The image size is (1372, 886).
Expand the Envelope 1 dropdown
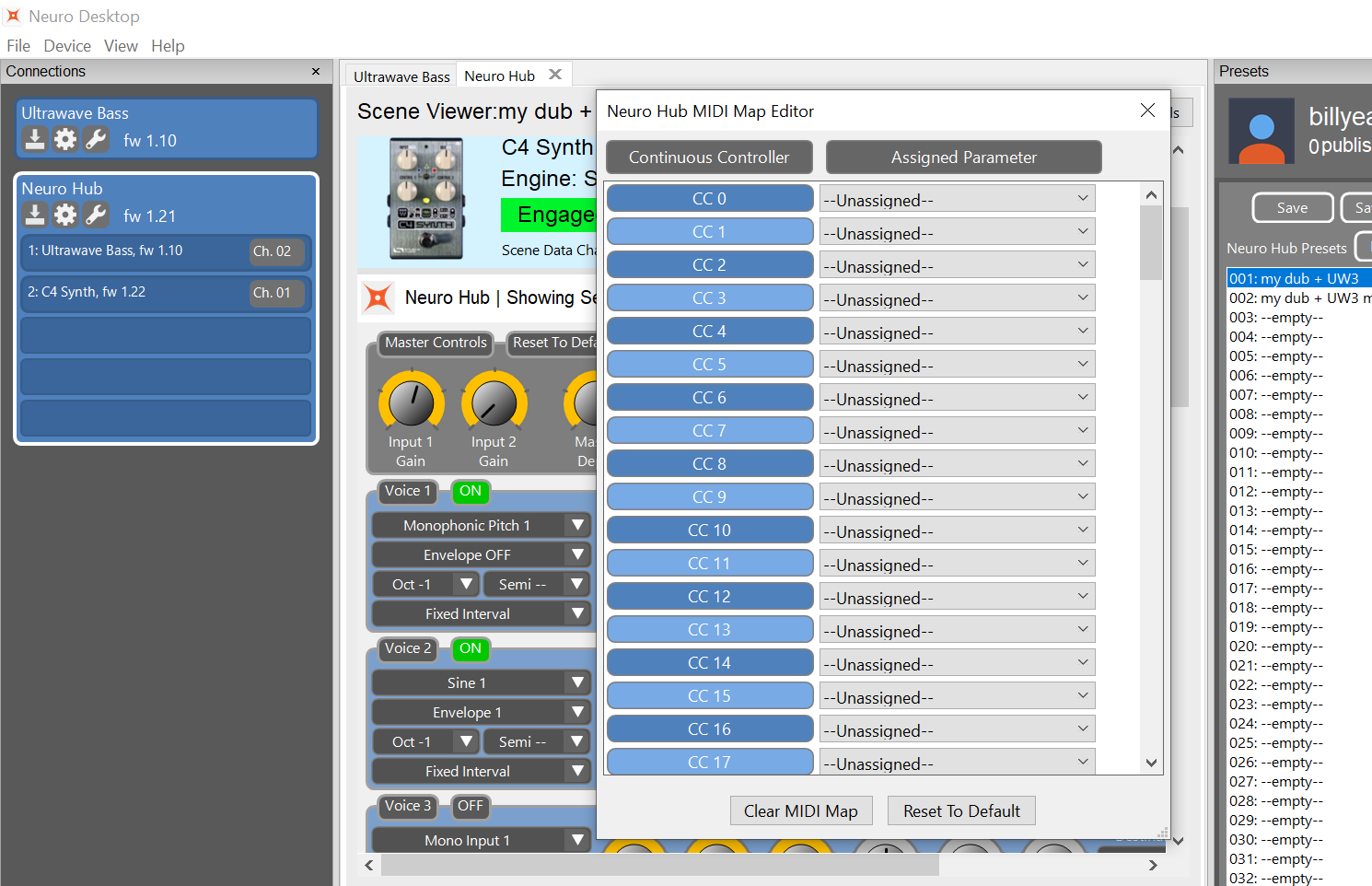tap(481, 712)
